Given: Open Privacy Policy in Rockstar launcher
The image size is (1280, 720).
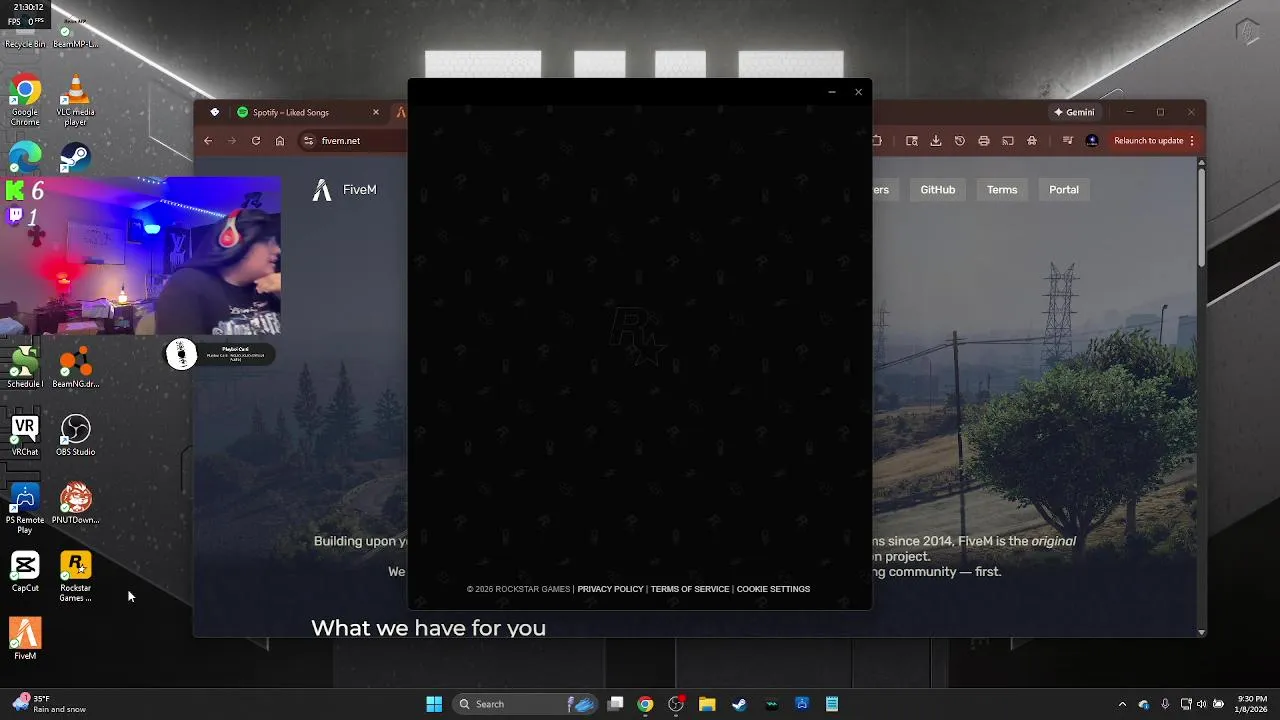Looking at the screenshot, I should 610,589.
